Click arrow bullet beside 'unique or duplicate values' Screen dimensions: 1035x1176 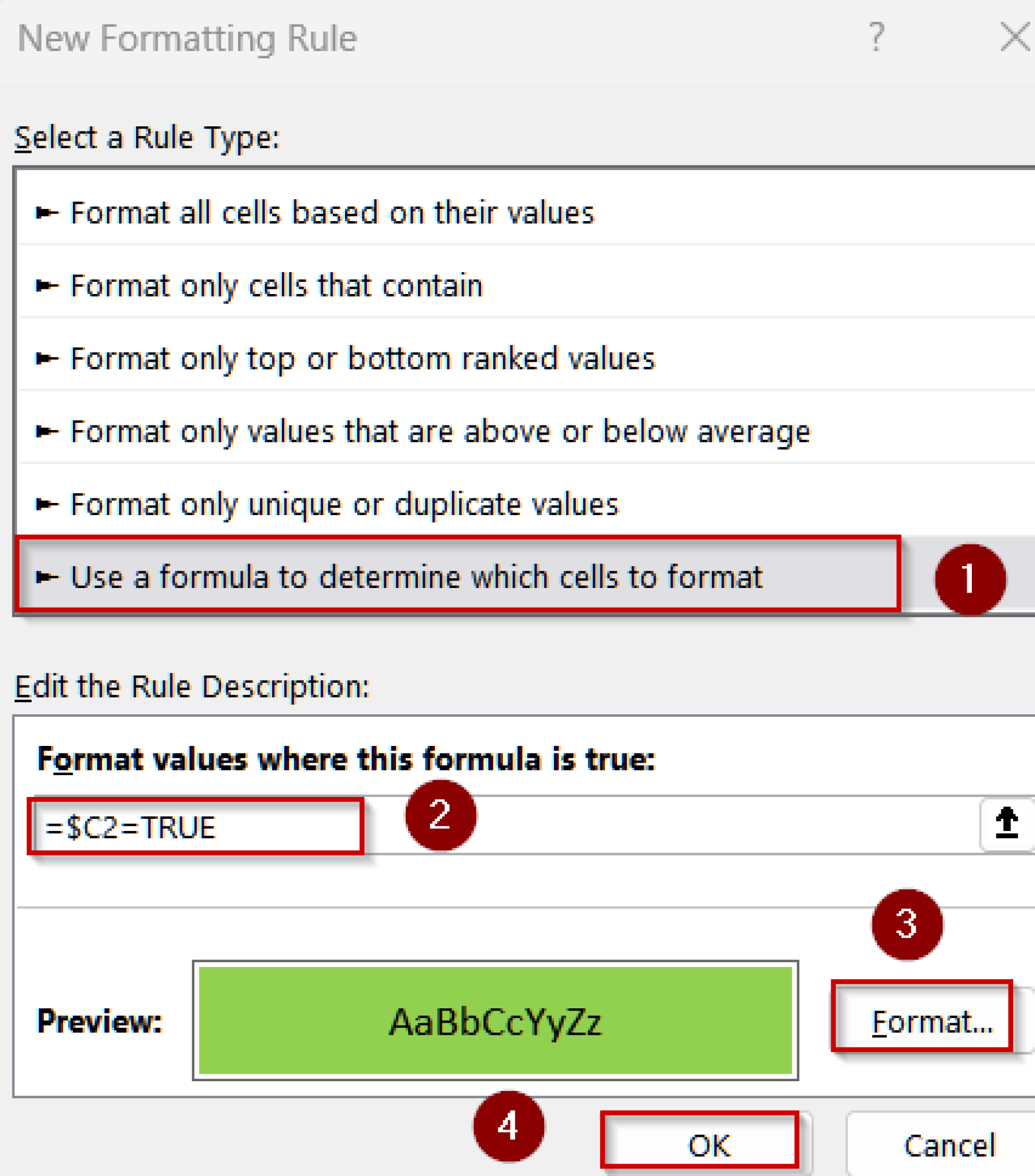(x=46, y=505)
